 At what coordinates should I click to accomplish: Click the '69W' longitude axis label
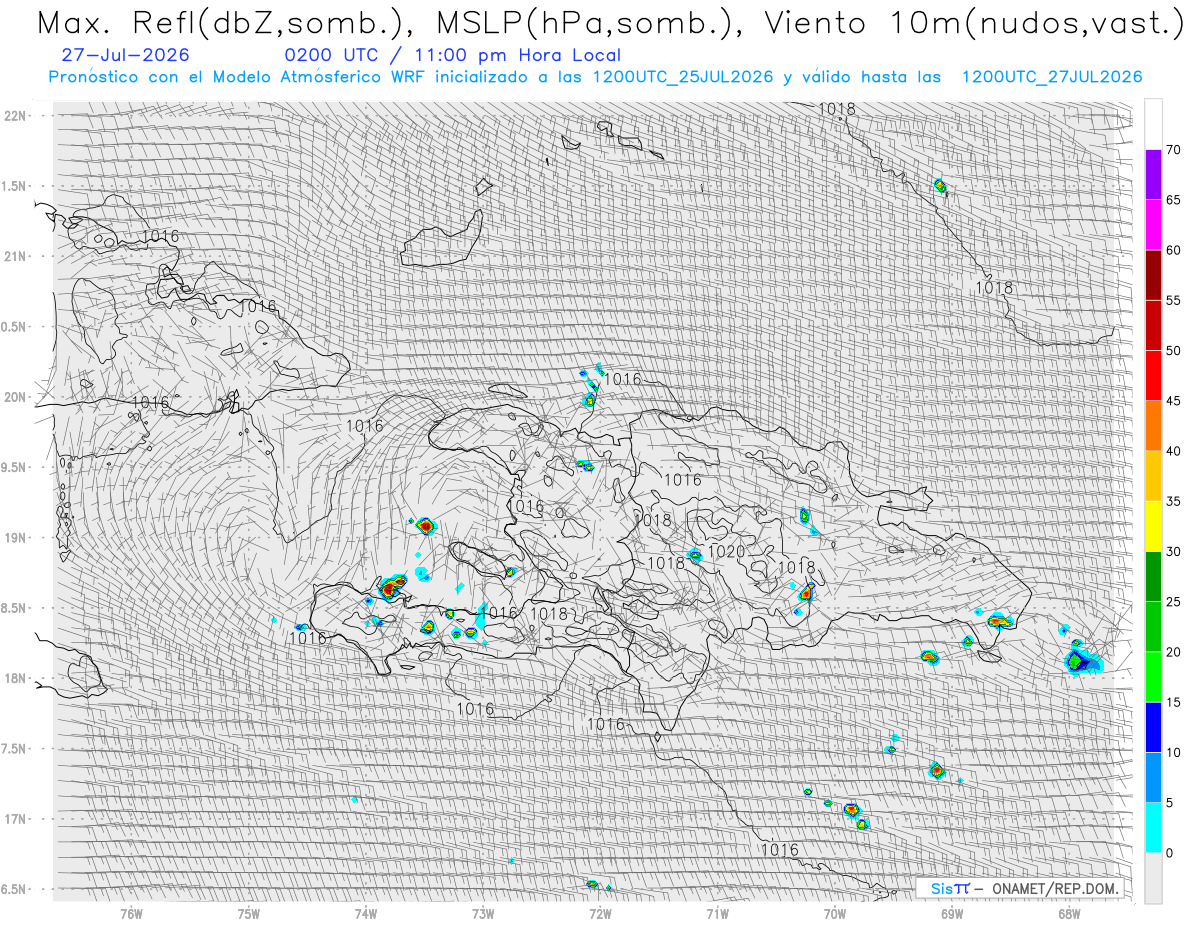pos(951,913)
